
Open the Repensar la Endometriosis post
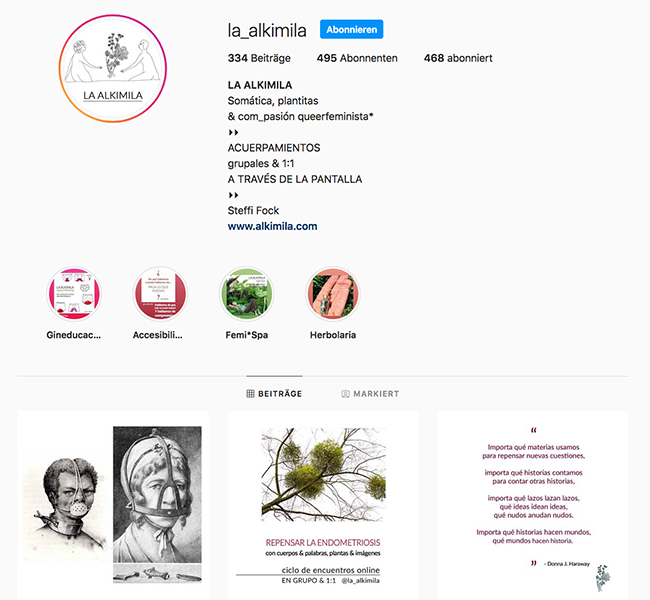click(x=323, y=505)
